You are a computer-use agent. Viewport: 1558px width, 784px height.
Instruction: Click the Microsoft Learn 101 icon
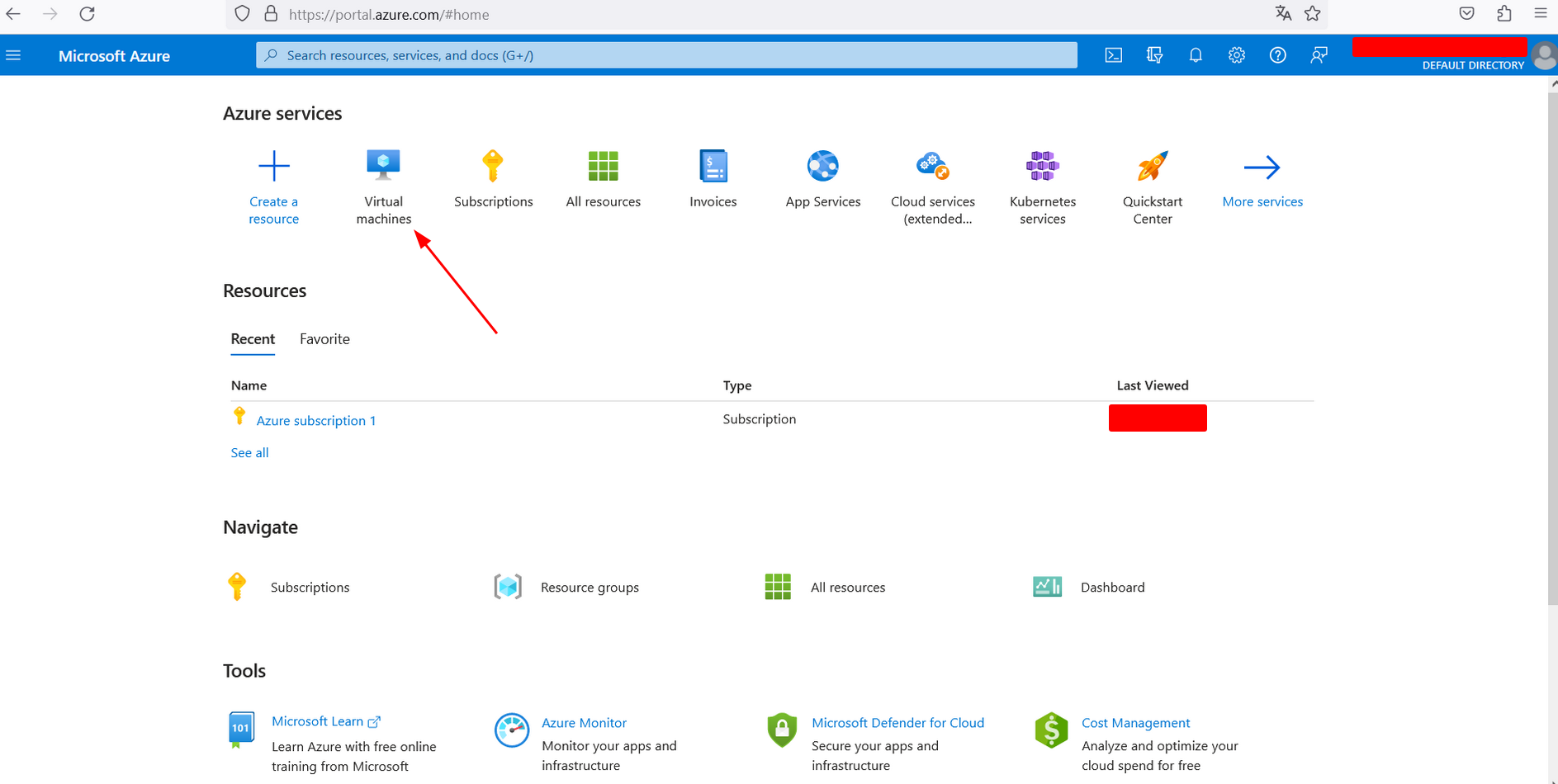[x=240, y=730]
